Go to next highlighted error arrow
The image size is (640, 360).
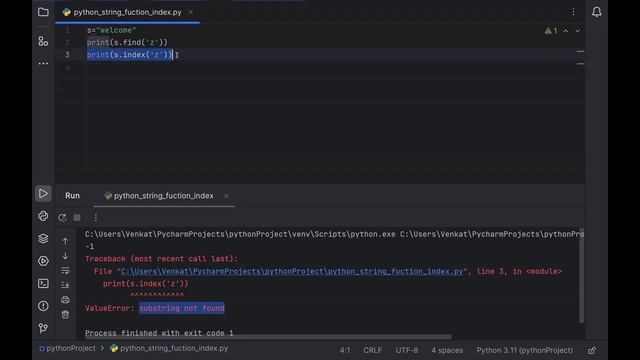click(578, 31)
